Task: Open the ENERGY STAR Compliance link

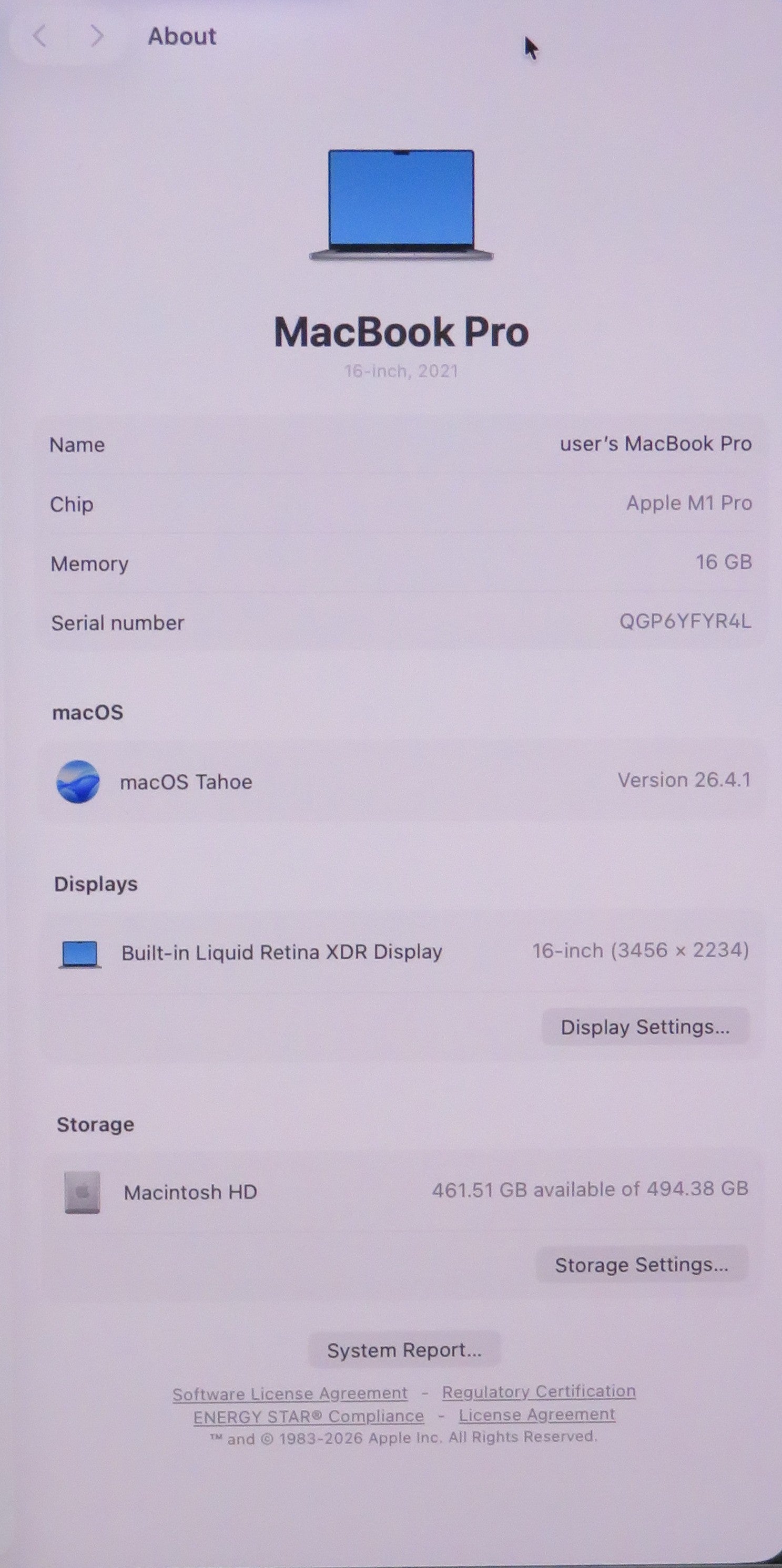Action: [x=308, y=1417]
